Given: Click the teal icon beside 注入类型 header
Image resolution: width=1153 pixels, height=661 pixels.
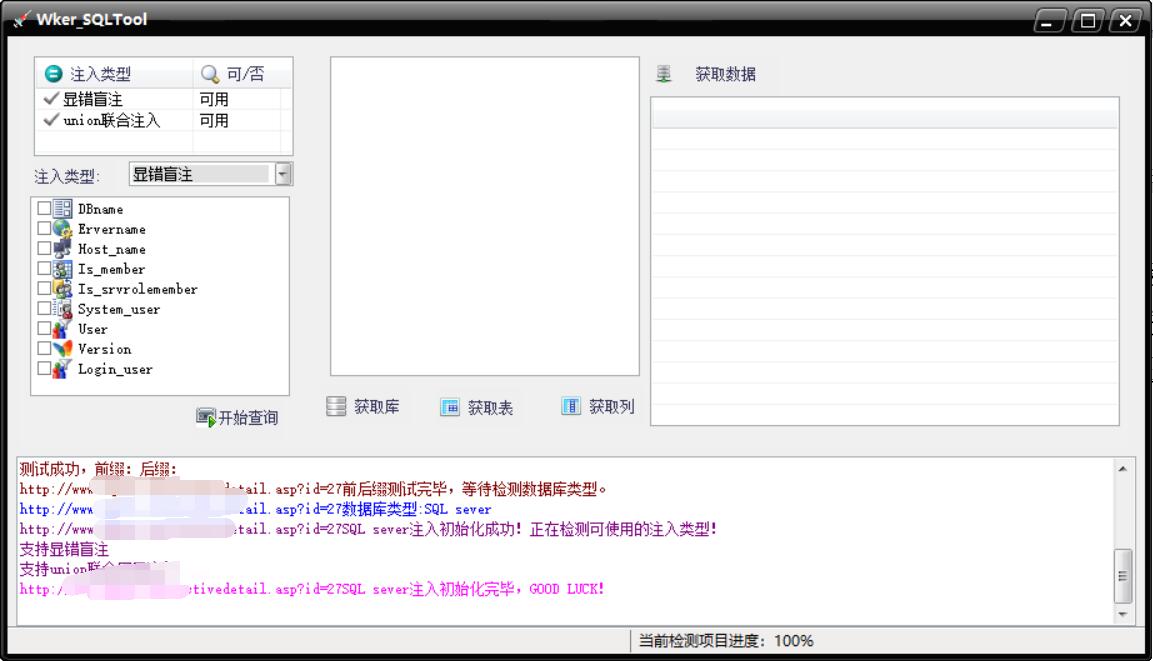Looking at the screenshot, I should pos(54,74).
